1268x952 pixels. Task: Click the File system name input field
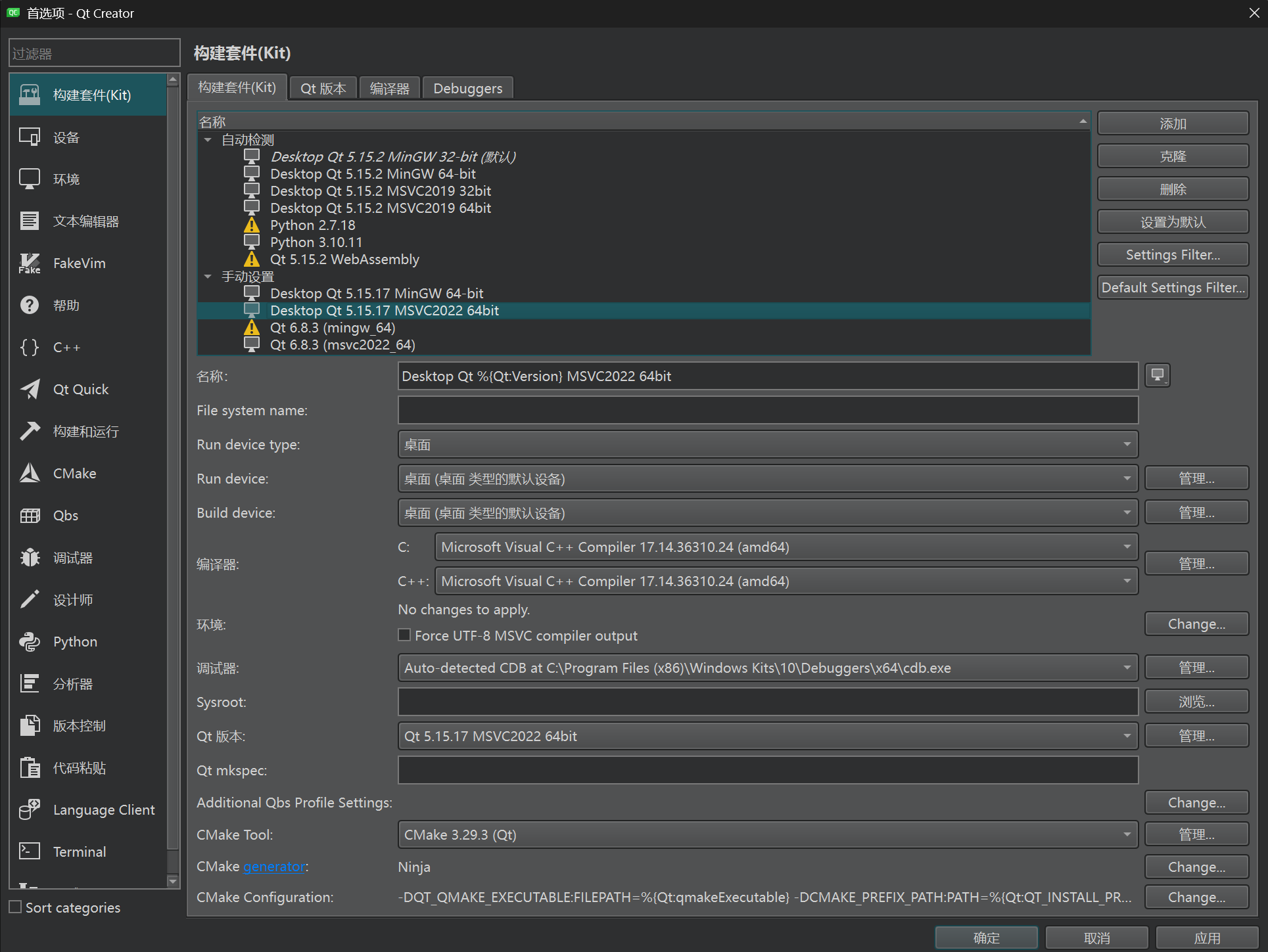point(768,411)
